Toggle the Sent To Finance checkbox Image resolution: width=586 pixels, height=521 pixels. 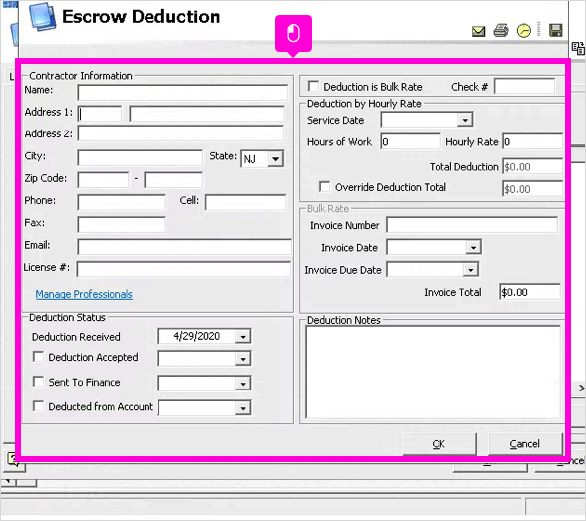pos(38,382)
